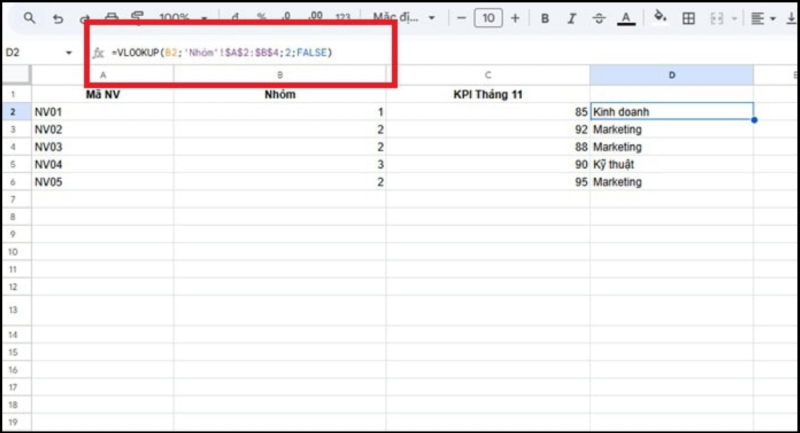
Task: Expand the name box dropdown arrow
Action: coord(69,53)
